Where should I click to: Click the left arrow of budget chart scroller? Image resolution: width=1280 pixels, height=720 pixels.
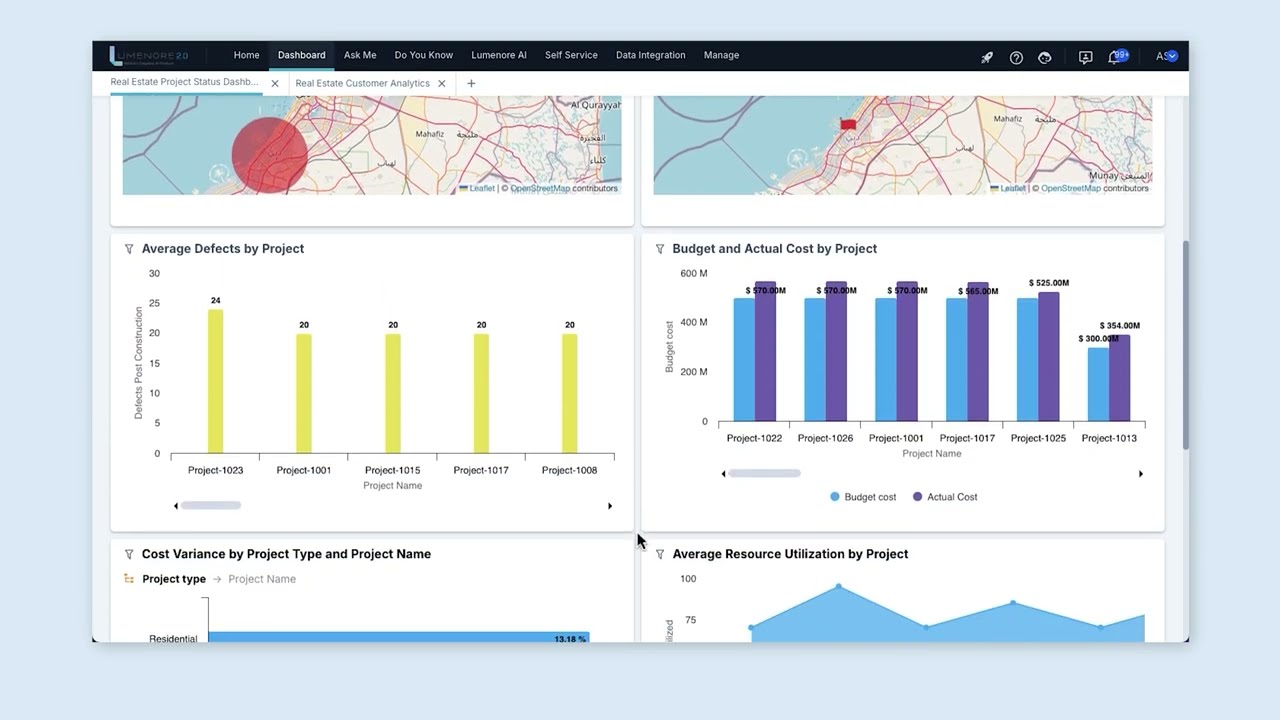click(x=723, y=474)
